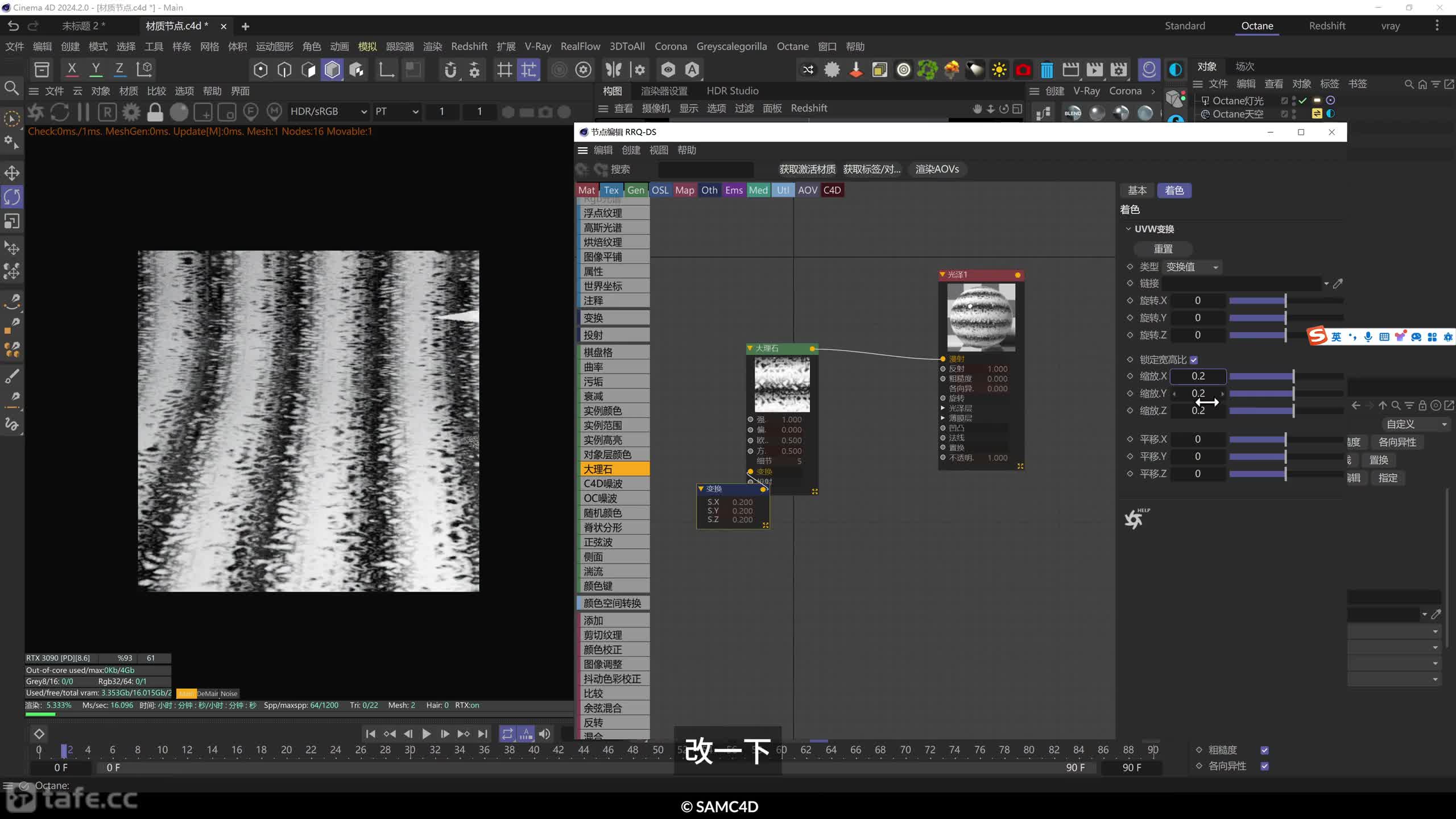Click the marble node preview thumbnail
This screenshot has width=1456, height=819.
point(782,384)
